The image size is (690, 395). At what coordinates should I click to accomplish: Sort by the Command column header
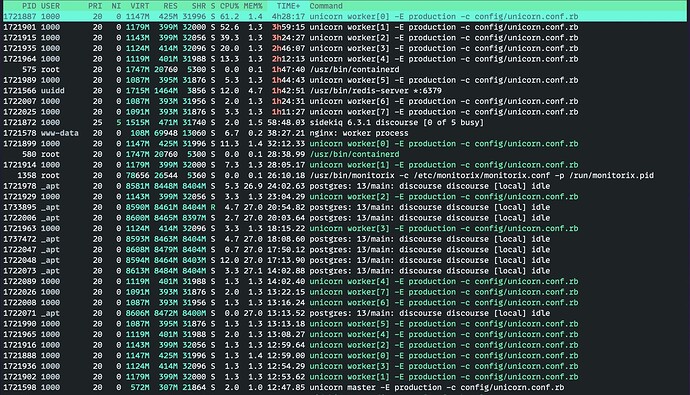326,6
